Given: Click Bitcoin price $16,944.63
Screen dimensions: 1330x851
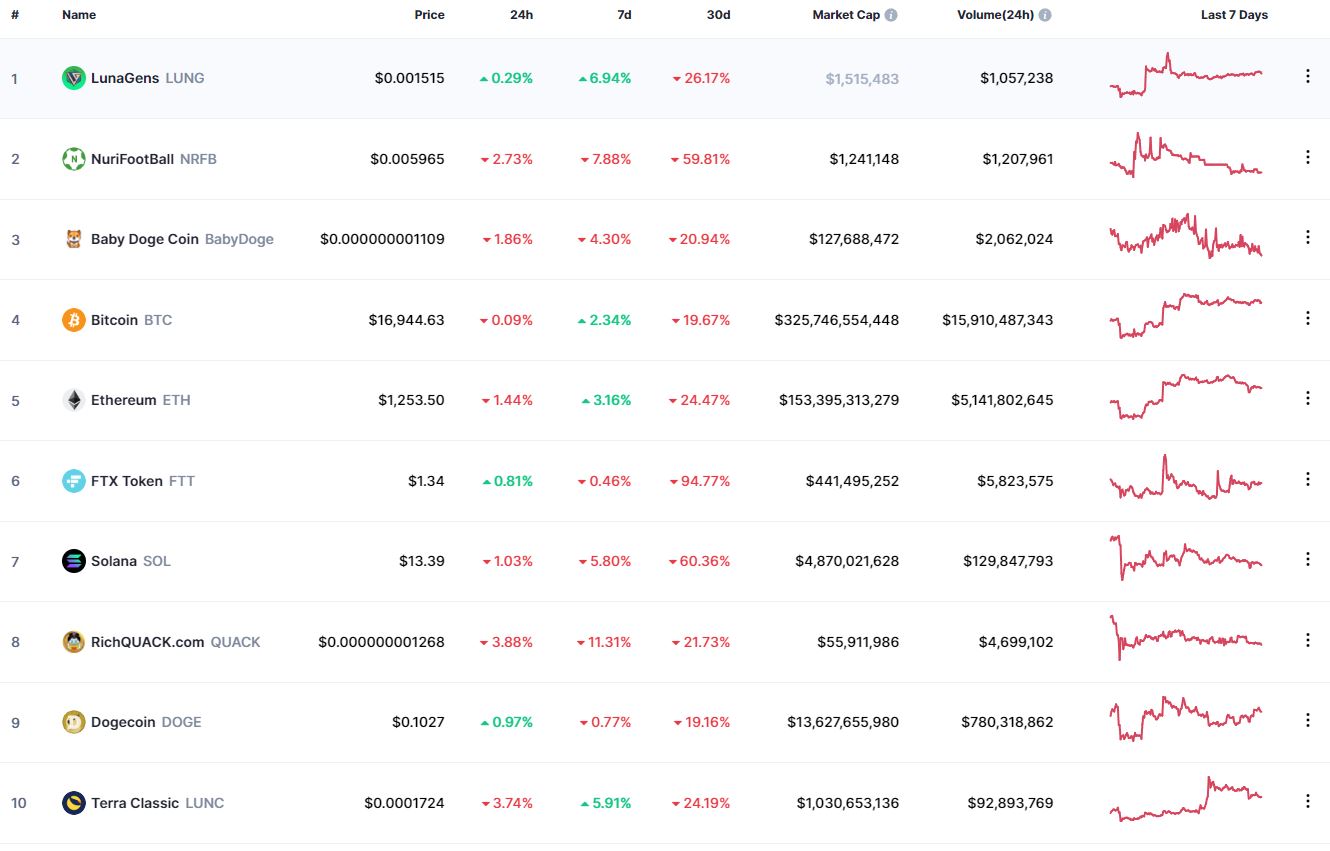Looking at the screenshot, I should pyautogui.click(x=406, y=320).
